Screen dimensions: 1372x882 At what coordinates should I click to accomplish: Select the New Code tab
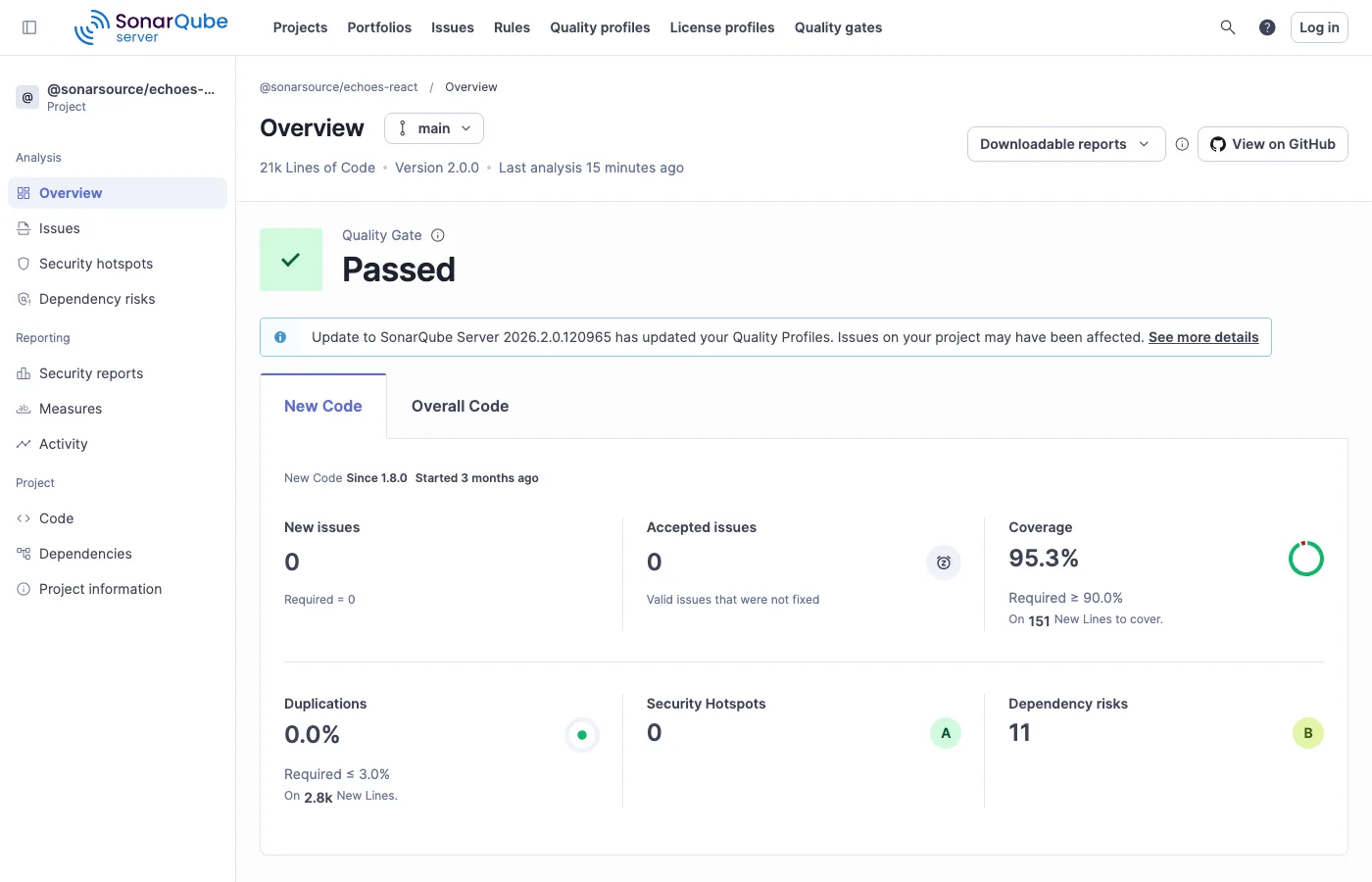[323, 406]
